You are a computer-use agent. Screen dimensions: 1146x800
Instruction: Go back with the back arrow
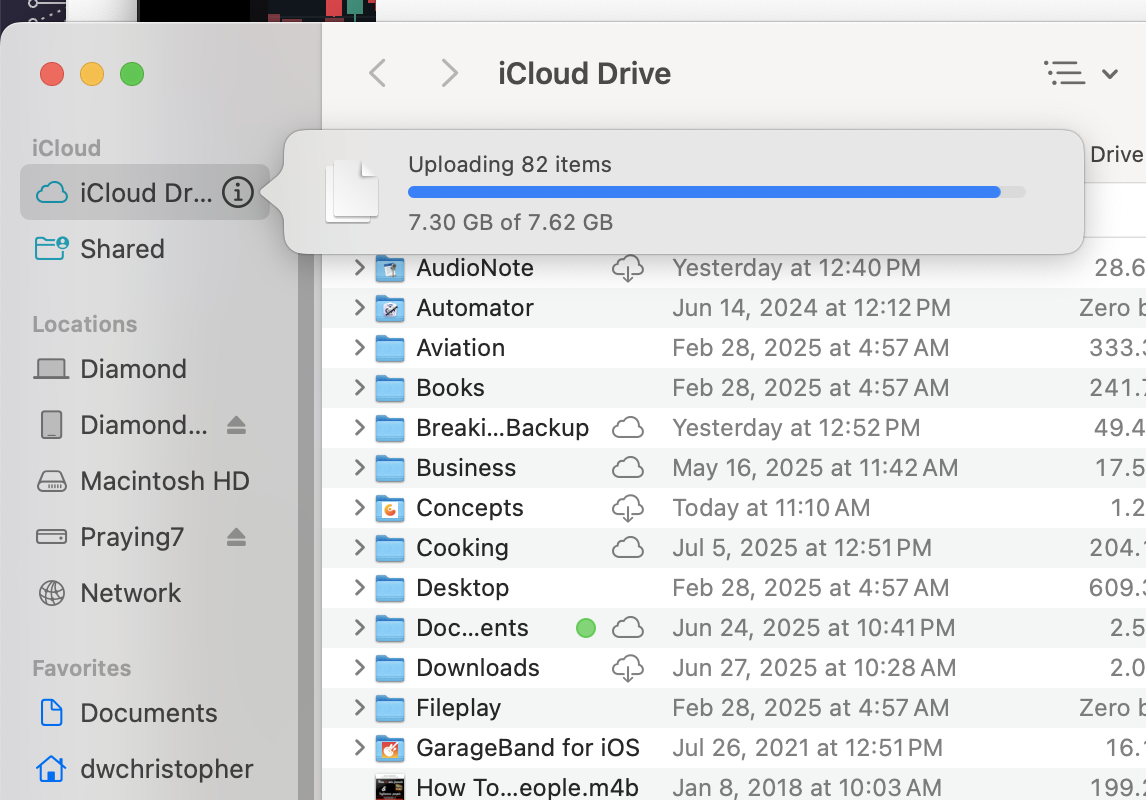pyautogui.click(x=377, y=73)
